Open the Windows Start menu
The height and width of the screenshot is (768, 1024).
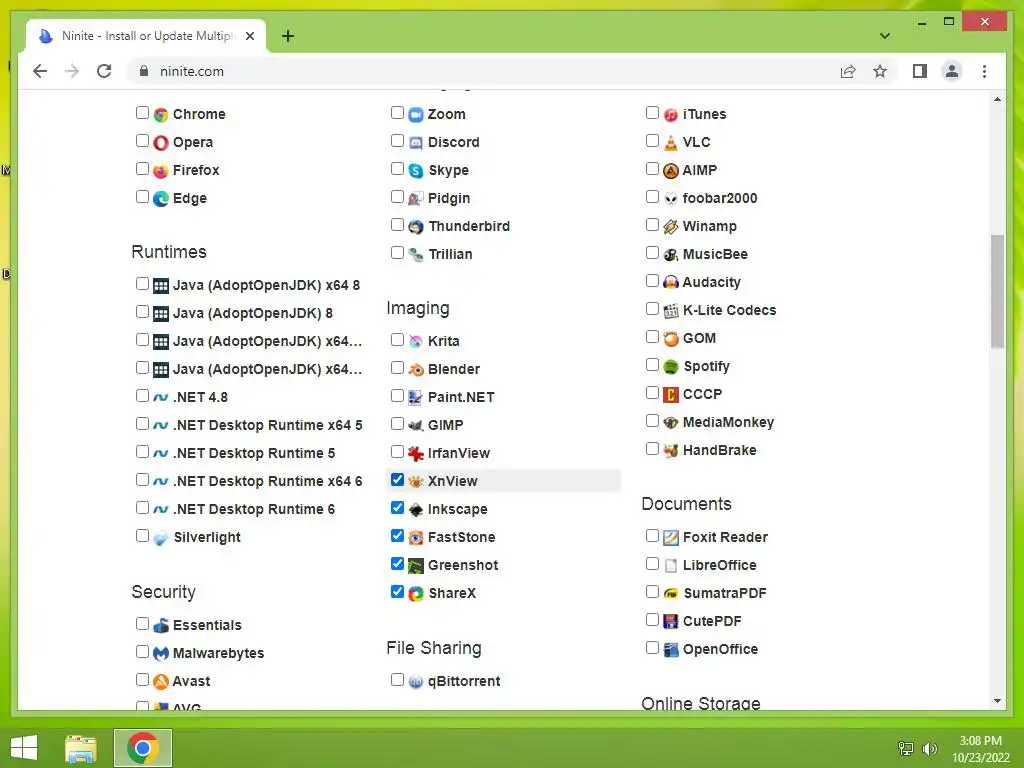(x=25, y=748)
